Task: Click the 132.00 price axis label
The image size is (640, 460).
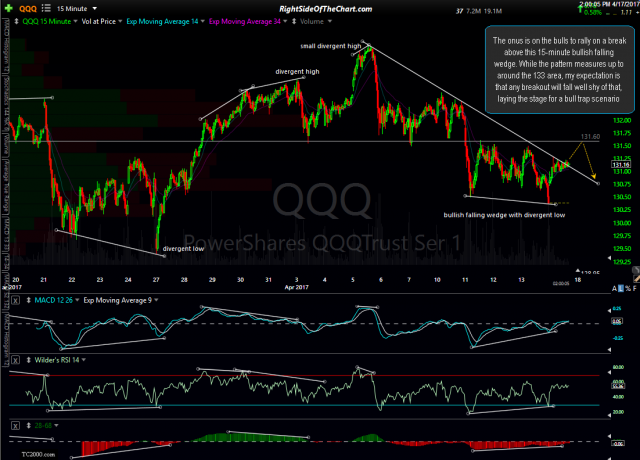Action: pyautogui.click(x=622, y=120)
